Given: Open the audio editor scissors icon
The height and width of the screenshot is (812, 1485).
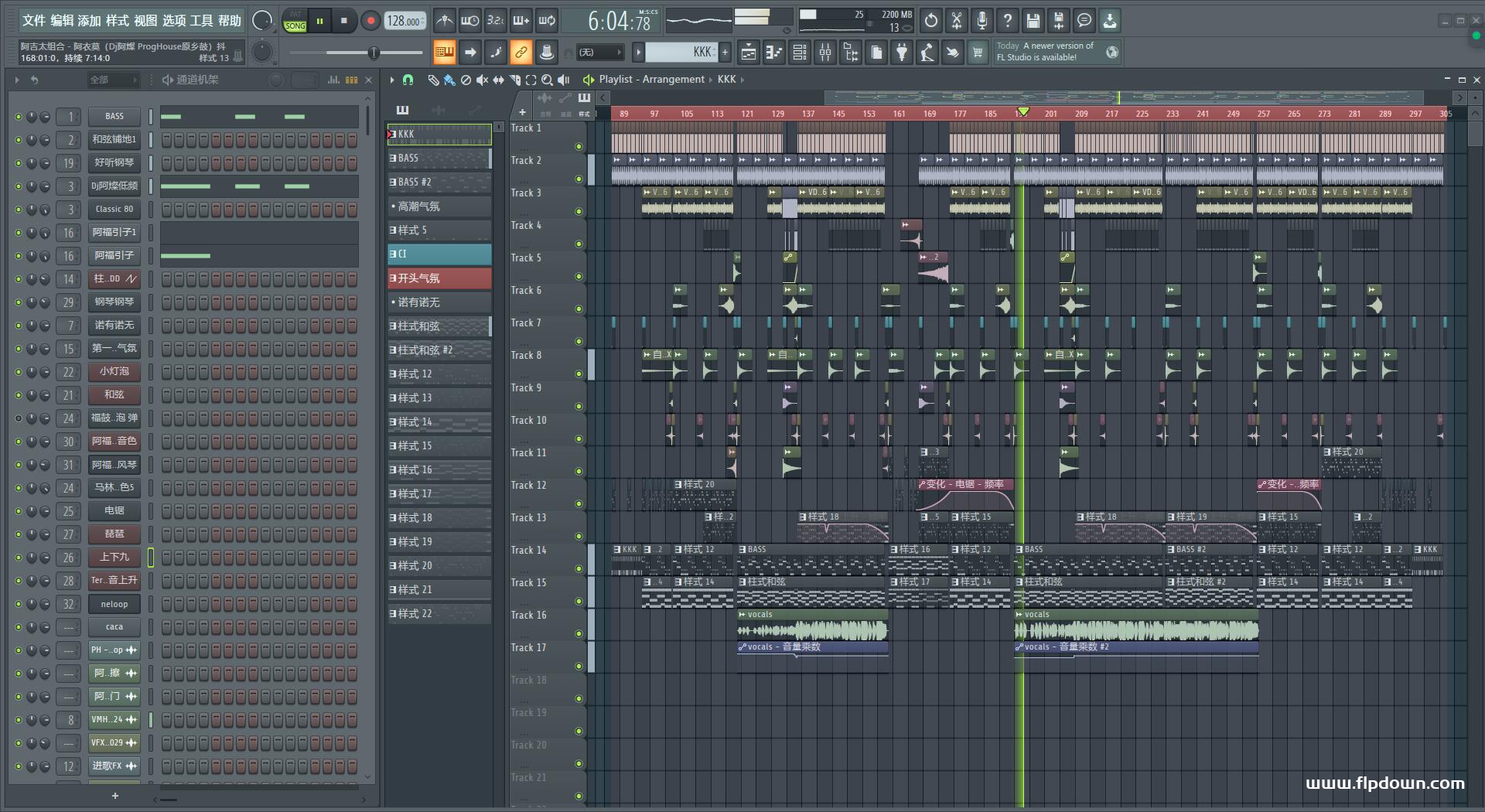Looking at the screenshot, I should (957, 21).
